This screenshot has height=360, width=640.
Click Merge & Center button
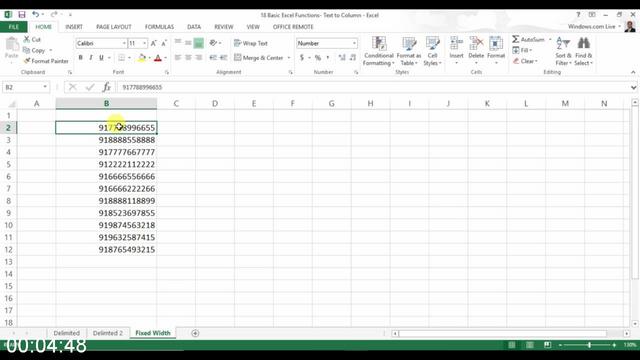(259, 58)
